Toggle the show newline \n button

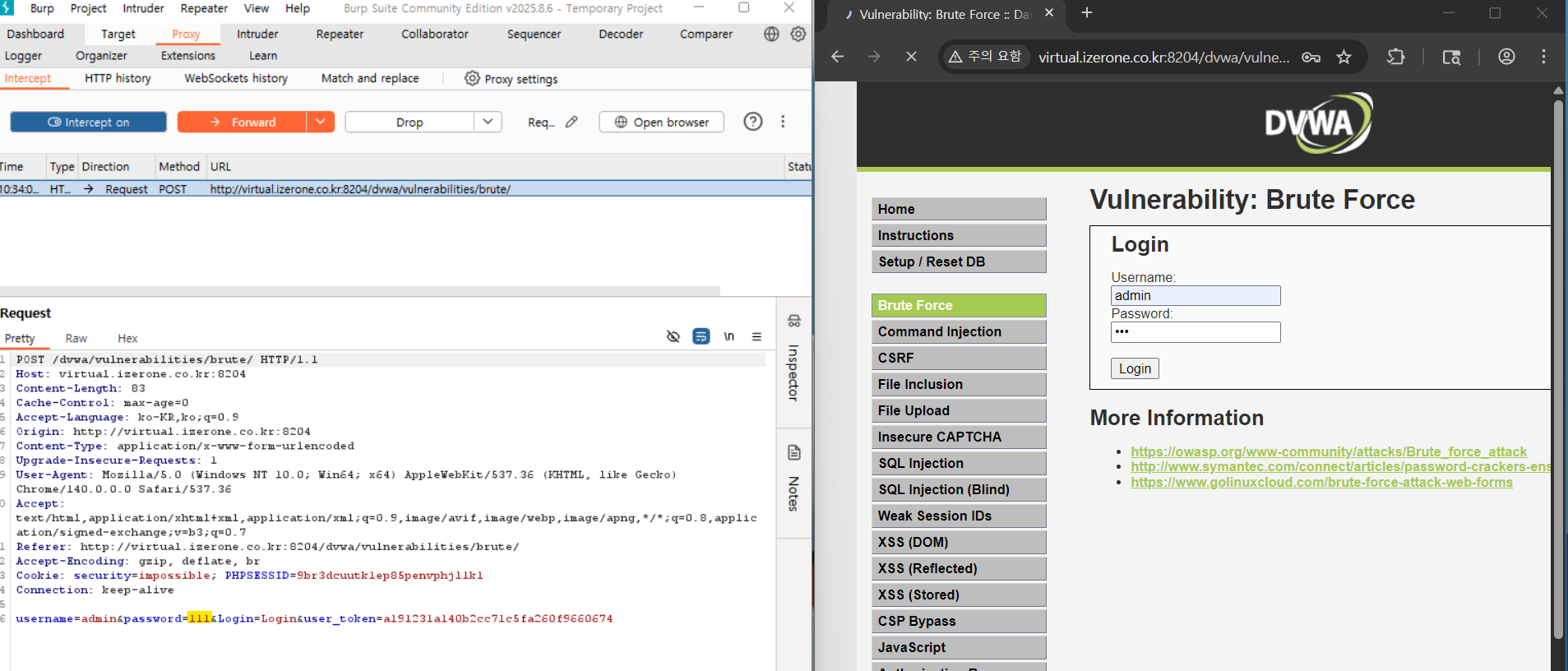[729, 336]
